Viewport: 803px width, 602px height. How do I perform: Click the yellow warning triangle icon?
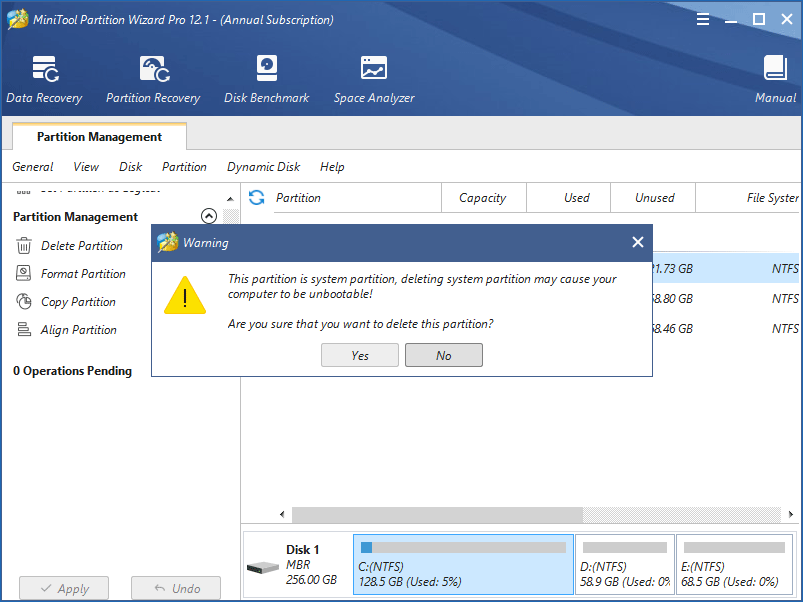(x=185, y=295)
